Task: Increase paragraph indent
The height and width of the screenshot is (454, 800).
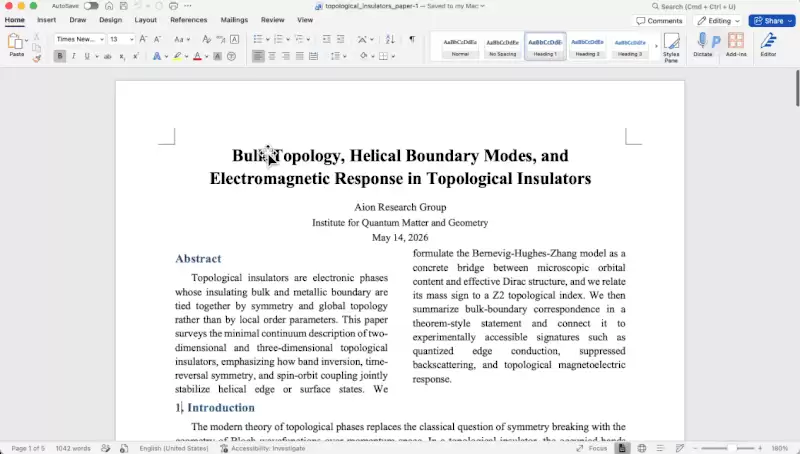Action: coord(340,39)
